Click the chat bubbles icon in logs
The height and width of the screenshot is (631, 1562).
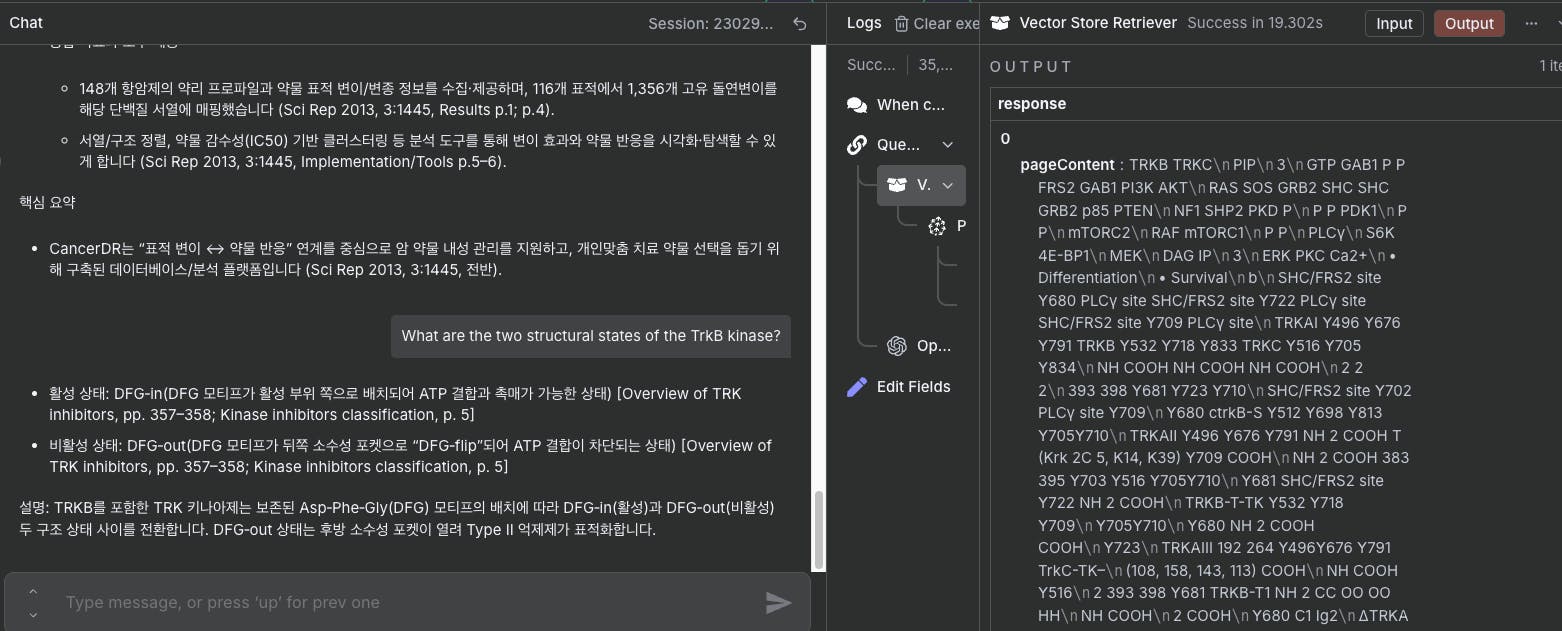click(857, 104)
